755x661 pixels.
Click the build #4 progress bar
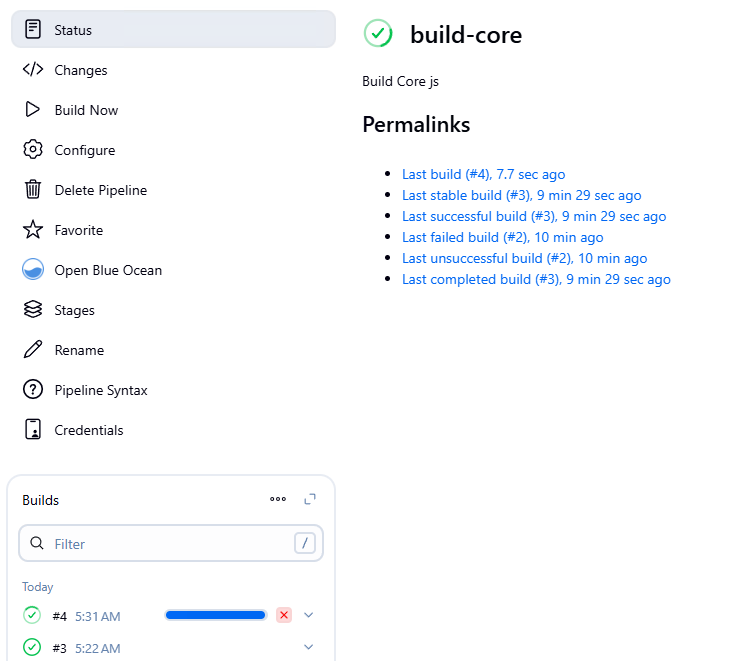click(216, 615)
